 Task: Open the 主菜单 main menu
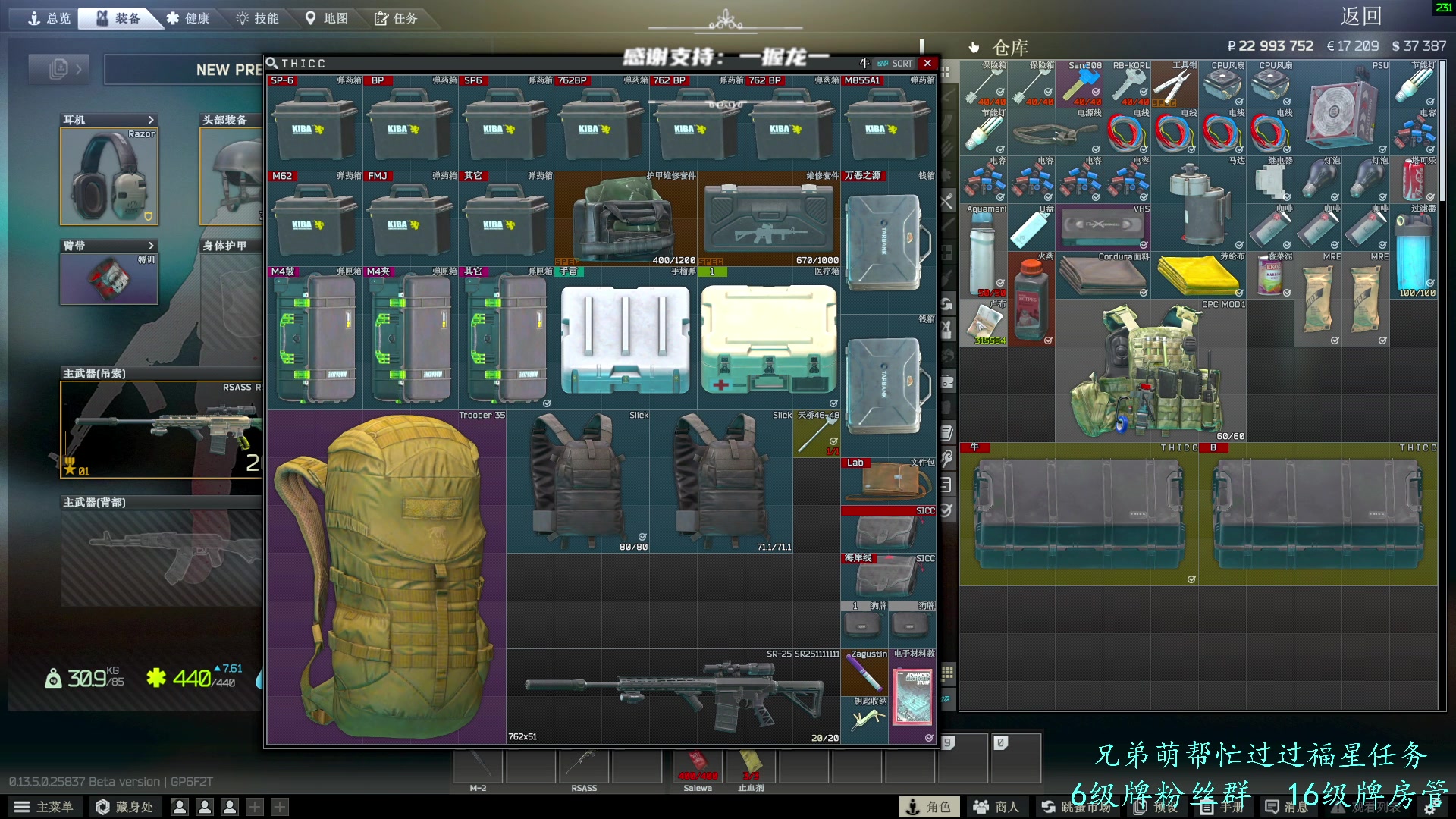click(44, 807)
